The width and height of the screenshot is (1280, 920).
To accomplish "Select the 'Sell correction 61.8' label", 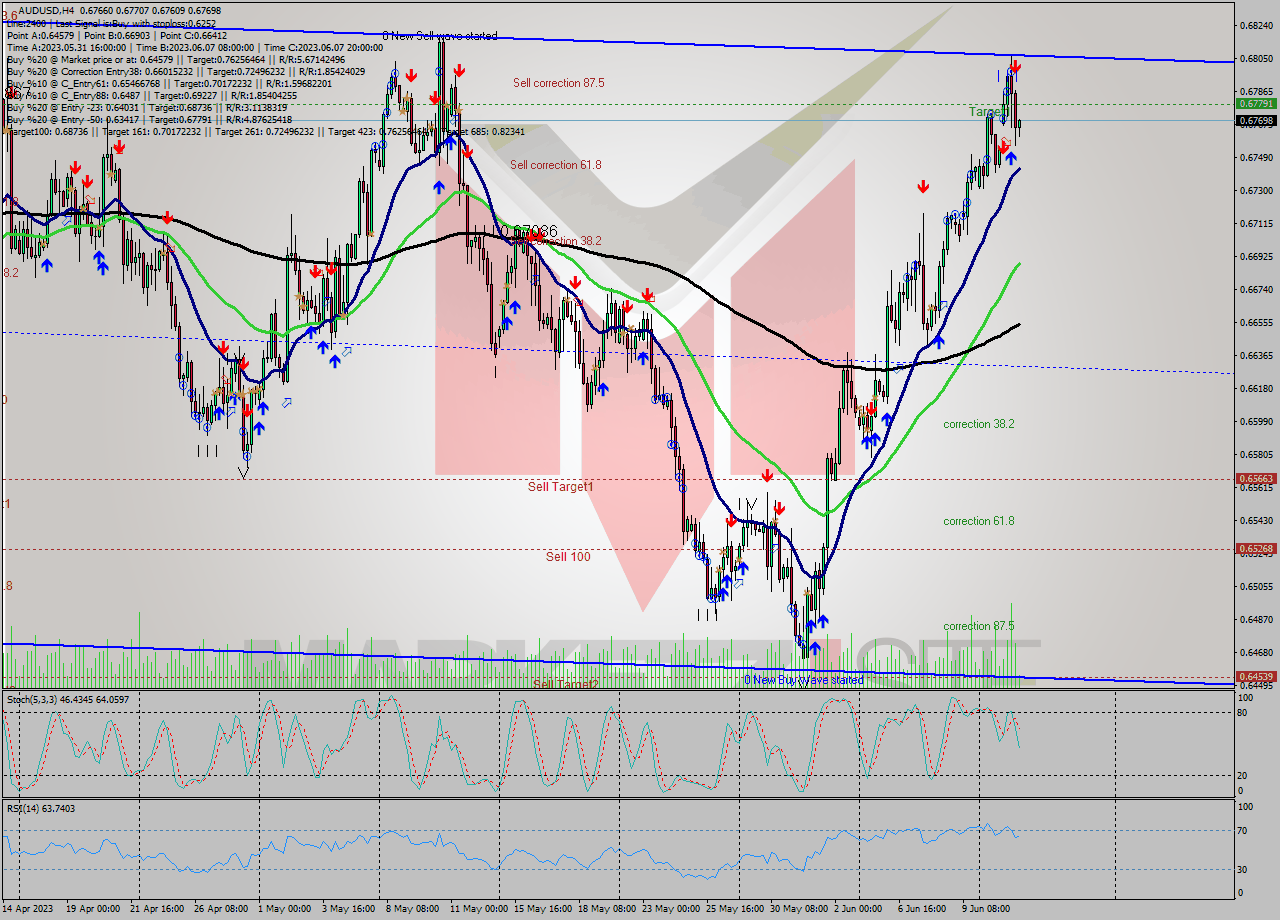I will pos(556,165).
